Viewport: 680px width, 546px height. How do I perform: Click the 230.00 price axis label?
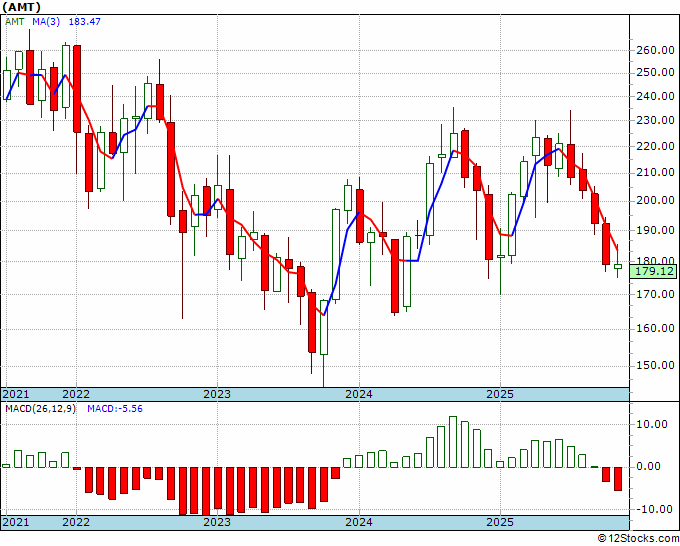[655, 121]
